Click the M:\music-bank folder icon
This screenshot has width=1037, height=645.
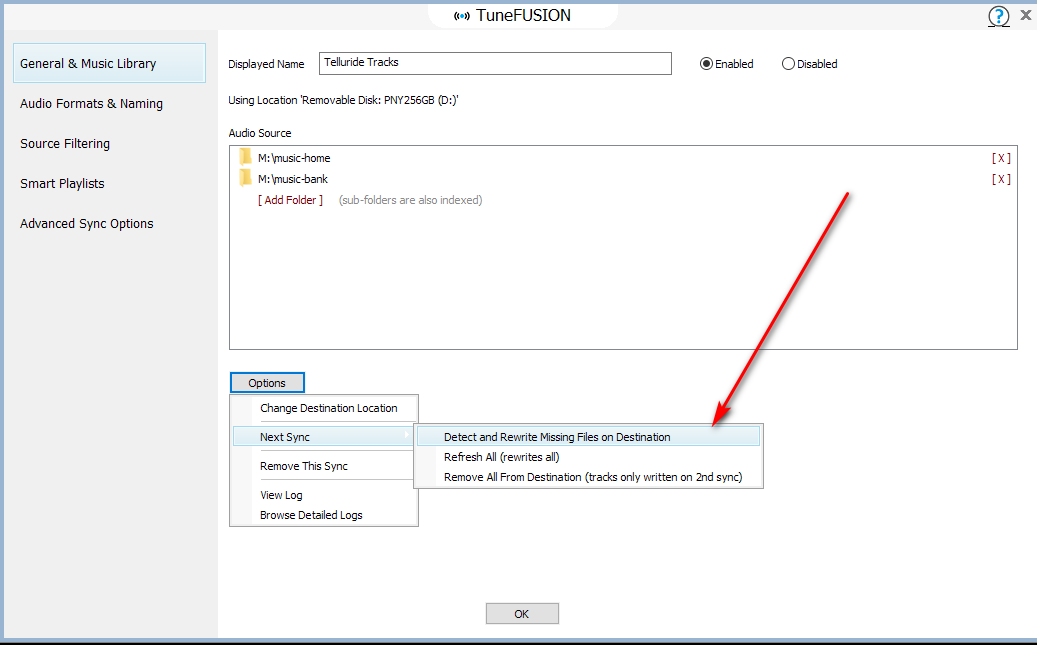click(245, 178)
